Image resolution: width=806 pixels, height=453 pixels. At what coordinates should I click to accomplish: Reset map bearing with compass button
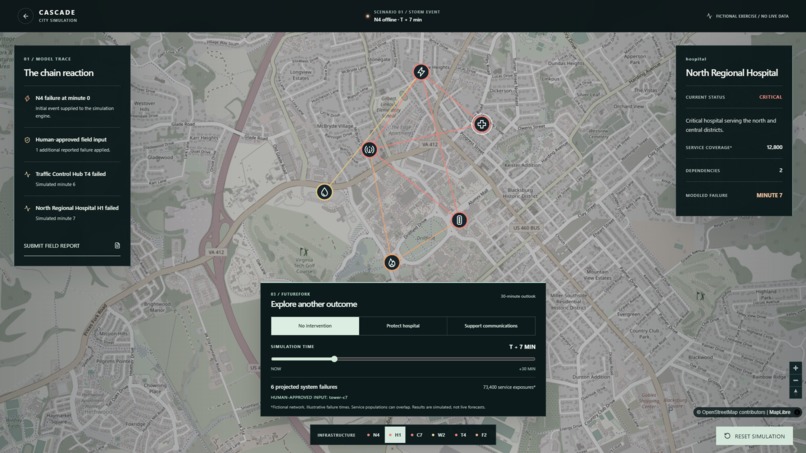tap(795, 392)
